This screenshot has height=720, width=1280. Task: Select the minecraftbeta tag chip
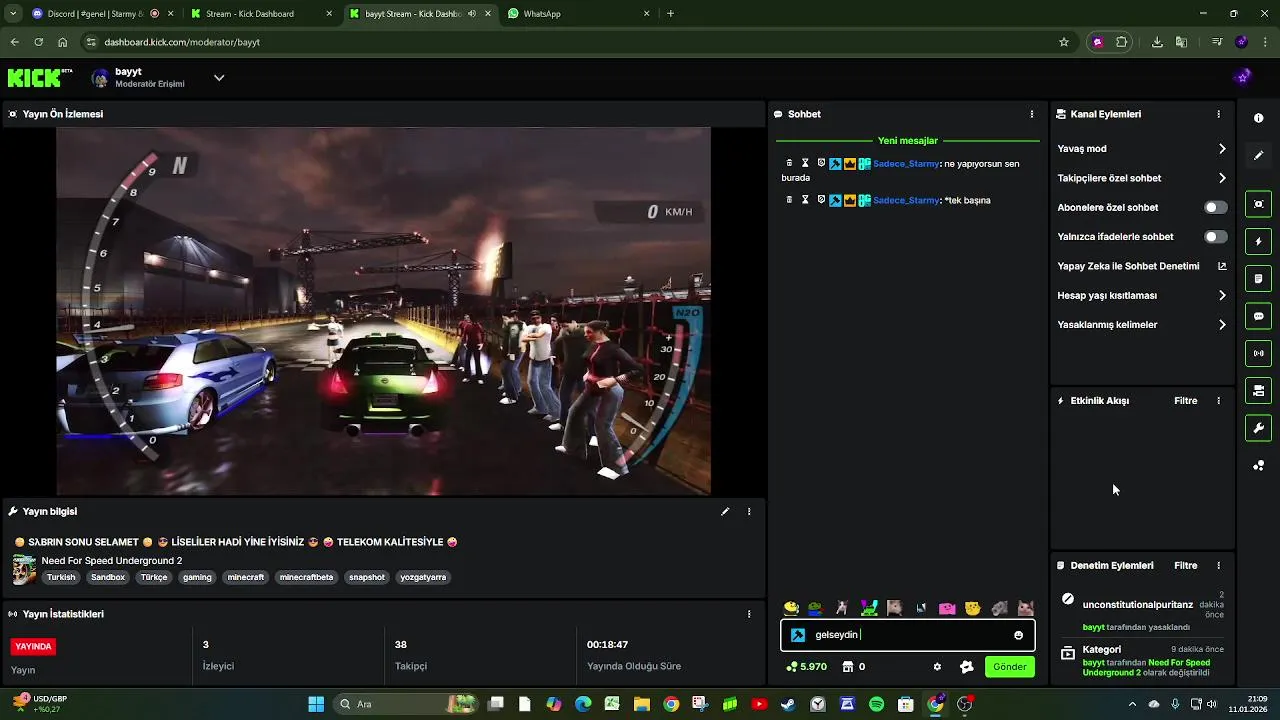tap(306, 577)
